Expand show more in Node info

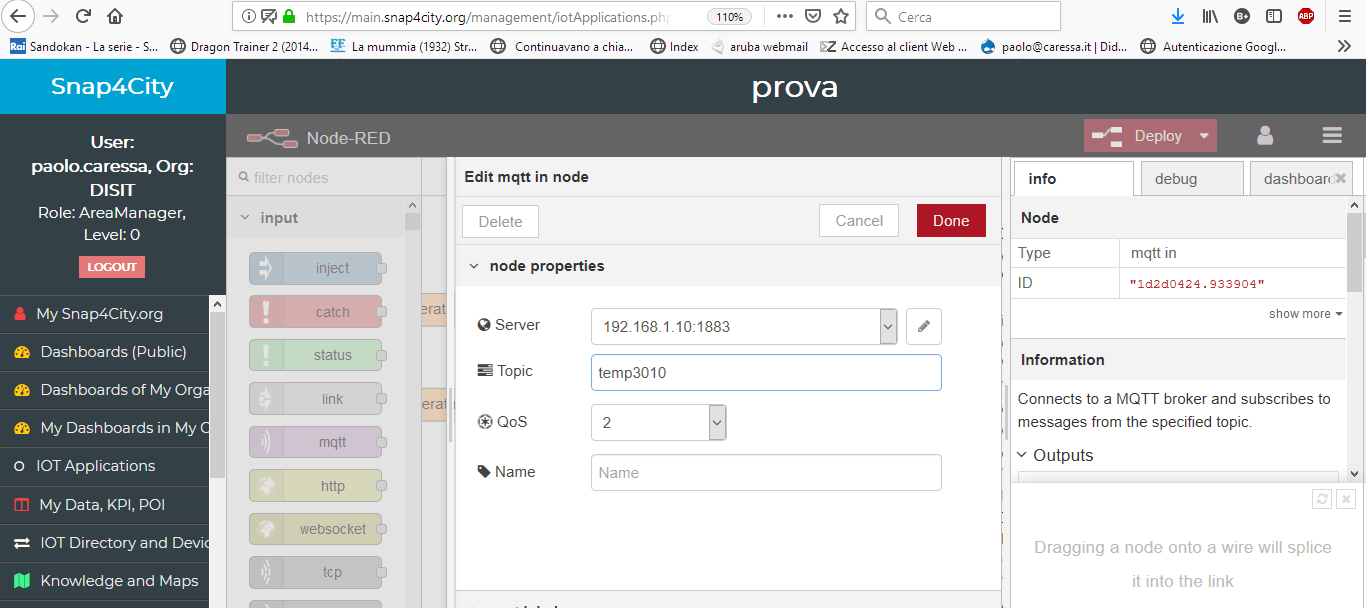(x=1305, y=314)
